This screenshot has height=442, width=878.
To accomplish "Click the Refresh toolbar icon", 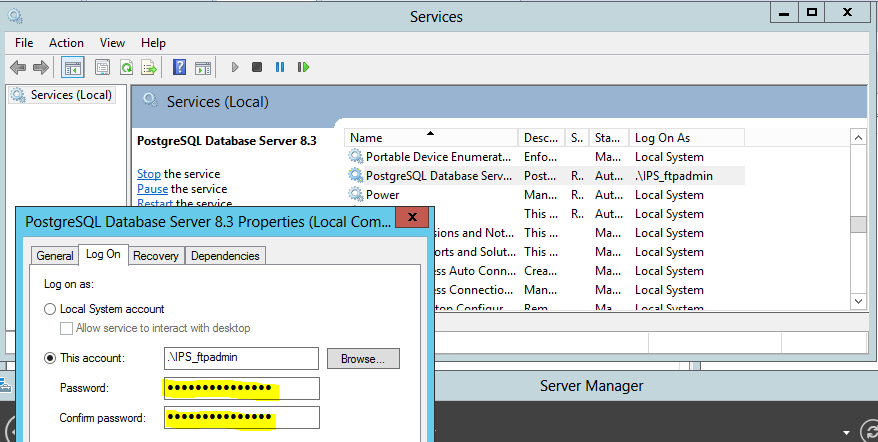I will click(126, 67).
